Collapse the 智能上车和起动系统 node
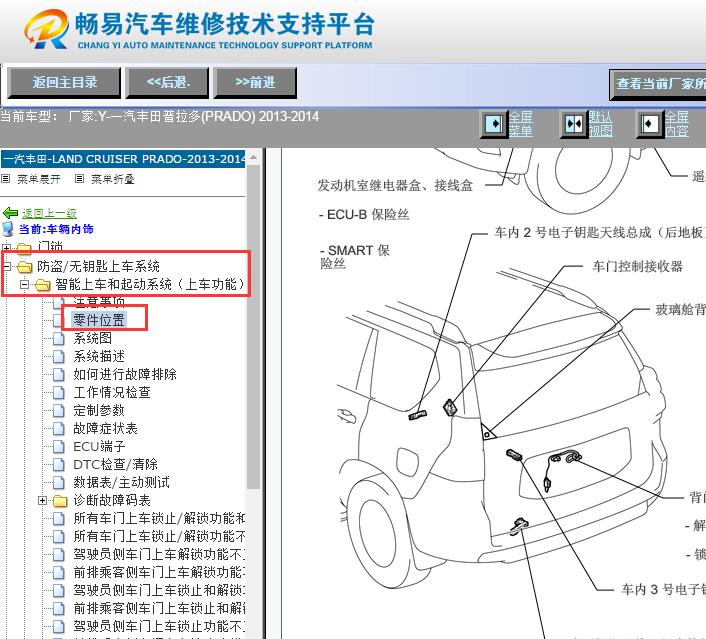 pos(25,285)
